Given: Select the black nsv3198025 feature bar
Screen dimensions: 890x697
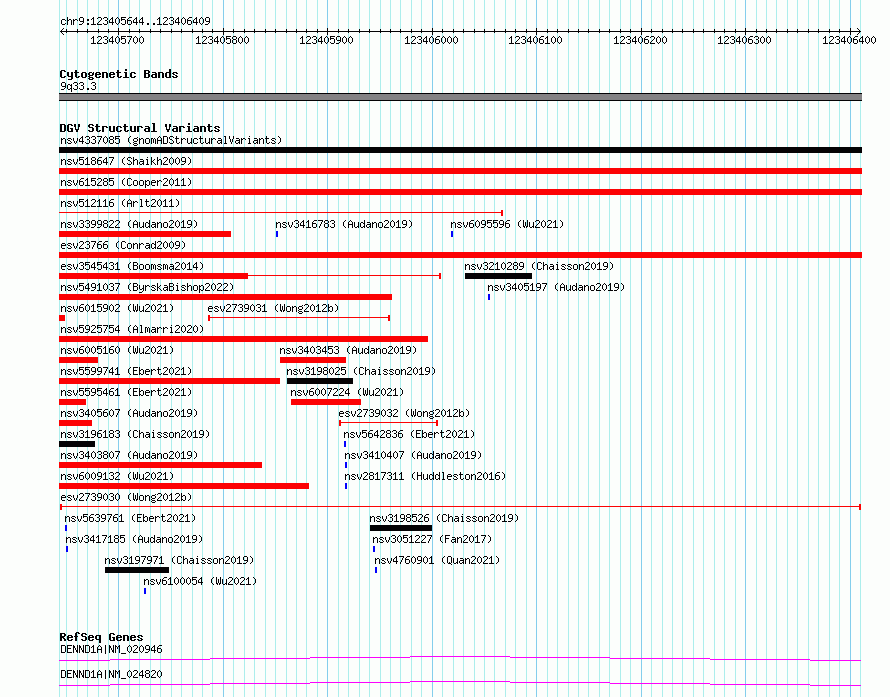Looking at the screenshot, I should (320, 381).
